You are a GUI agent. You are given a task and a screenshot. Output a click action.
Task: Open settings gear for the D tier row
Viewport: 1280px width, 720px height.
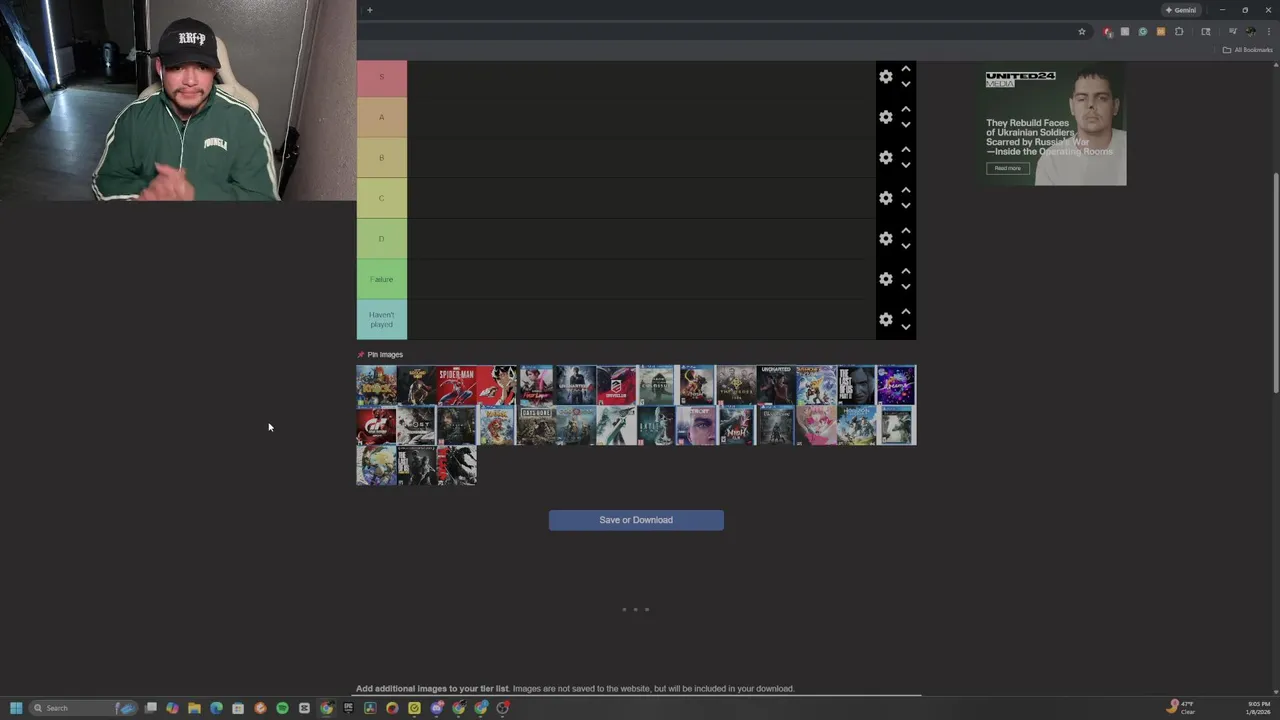click(x=886, y=238)
